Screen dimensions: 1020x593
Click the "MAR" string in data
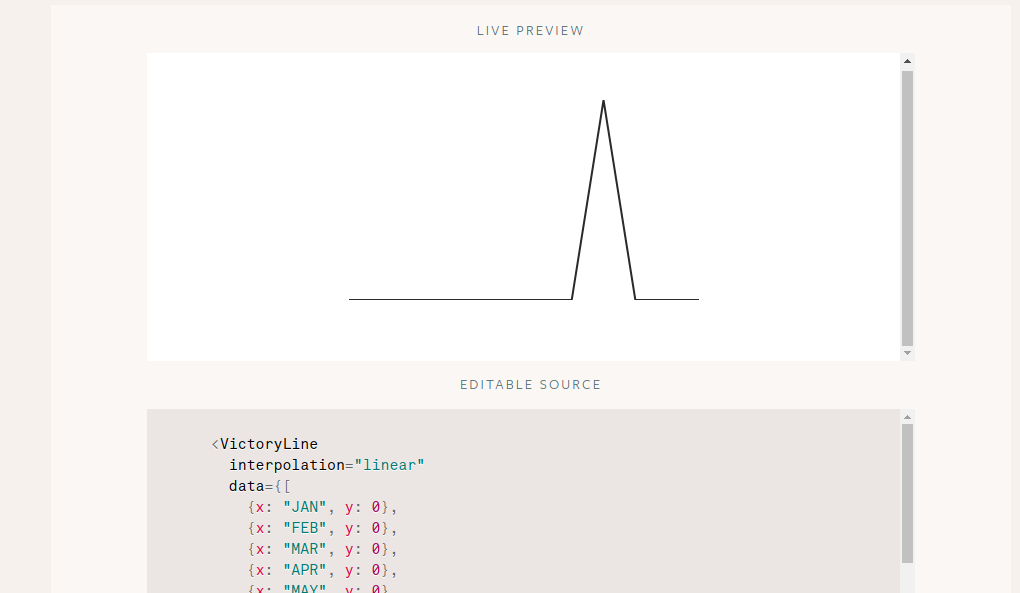[x=304, y=549]
